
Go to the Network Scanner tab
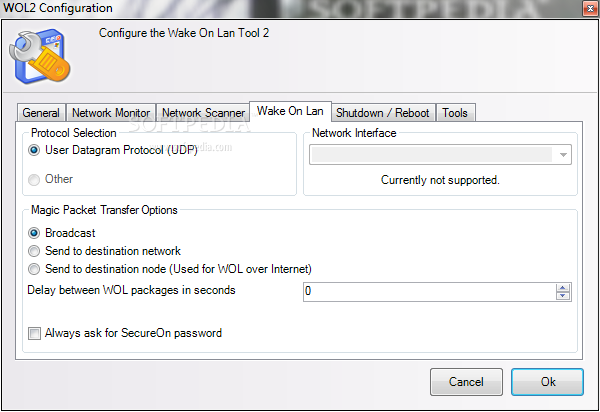(203, 113)
